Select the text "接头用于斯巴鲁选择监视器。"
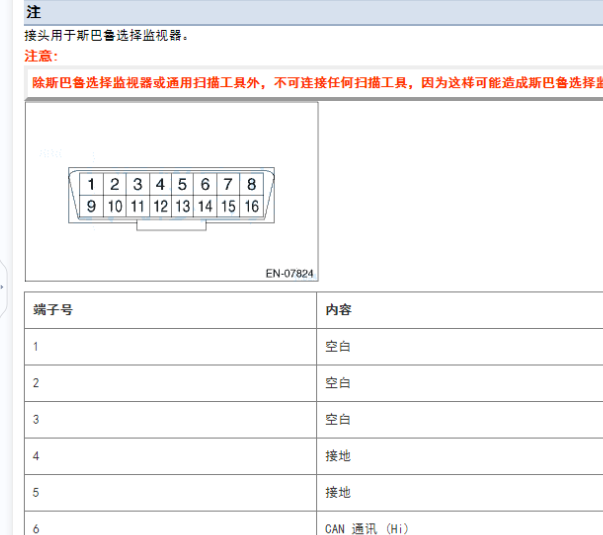 106,35
